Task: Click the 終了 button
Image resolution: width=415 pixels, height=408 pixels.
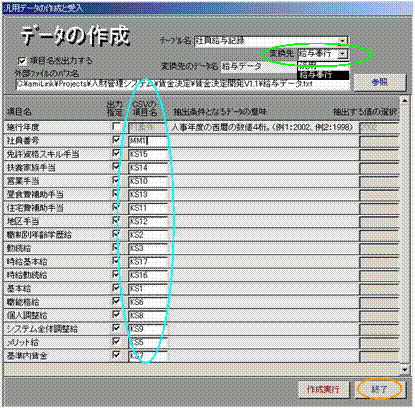Action: (x=379, y=389)
